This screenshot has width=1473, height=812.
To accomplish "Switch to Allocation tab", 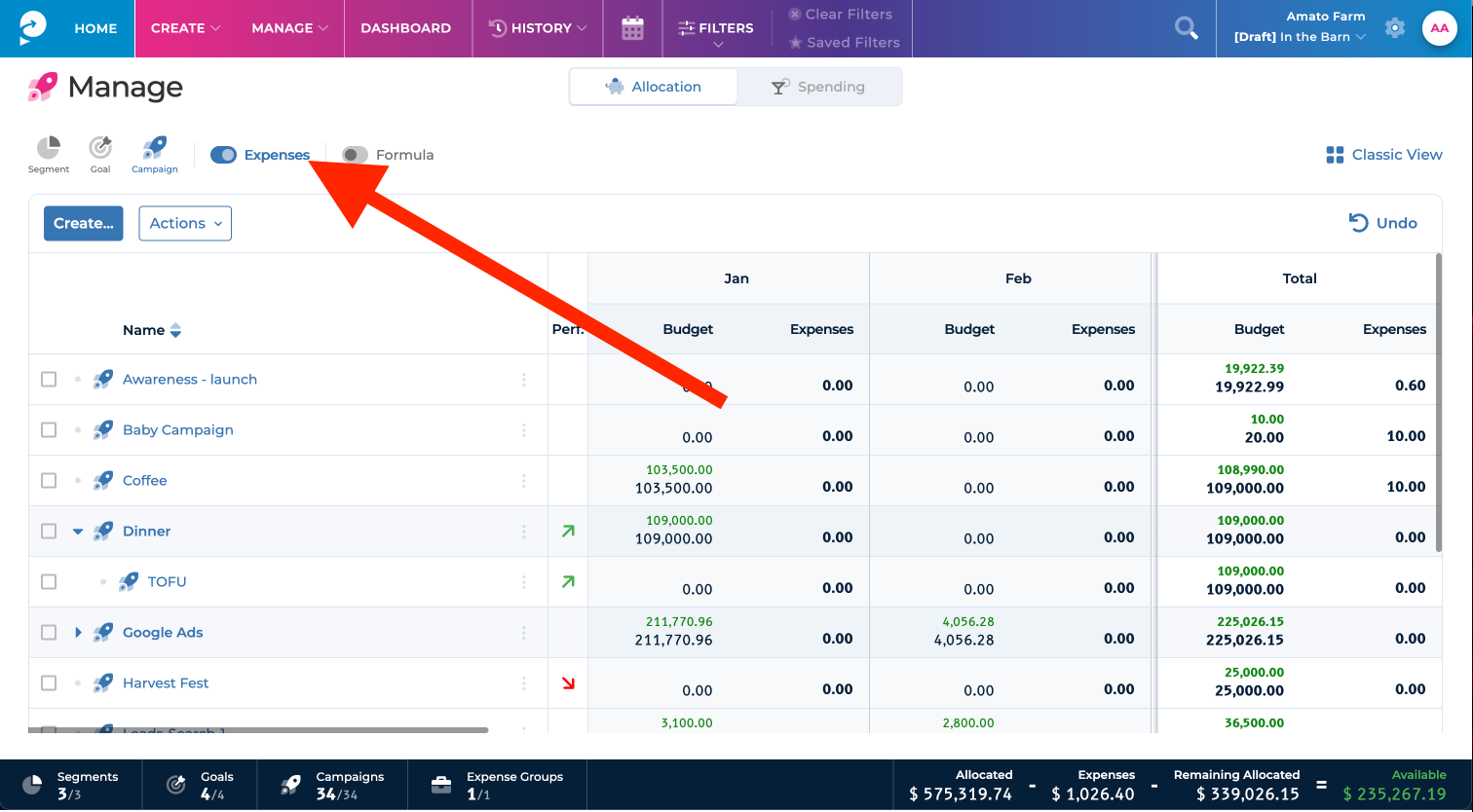I will (x=654, y=87).
